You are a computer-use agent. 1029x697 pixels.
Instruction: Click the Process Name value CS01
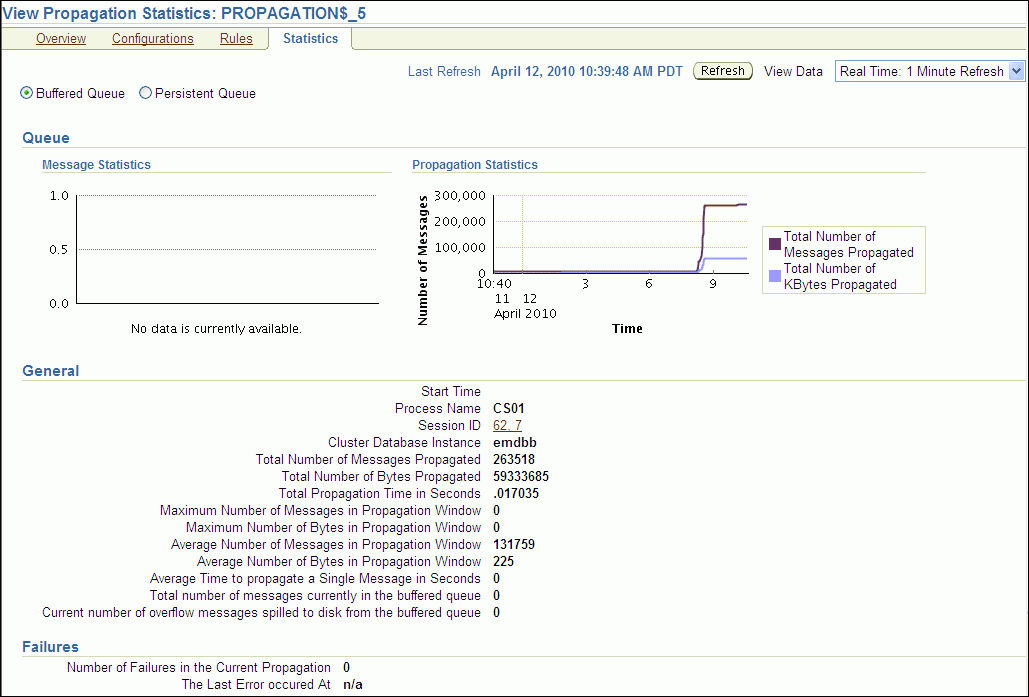coord(509,409)
